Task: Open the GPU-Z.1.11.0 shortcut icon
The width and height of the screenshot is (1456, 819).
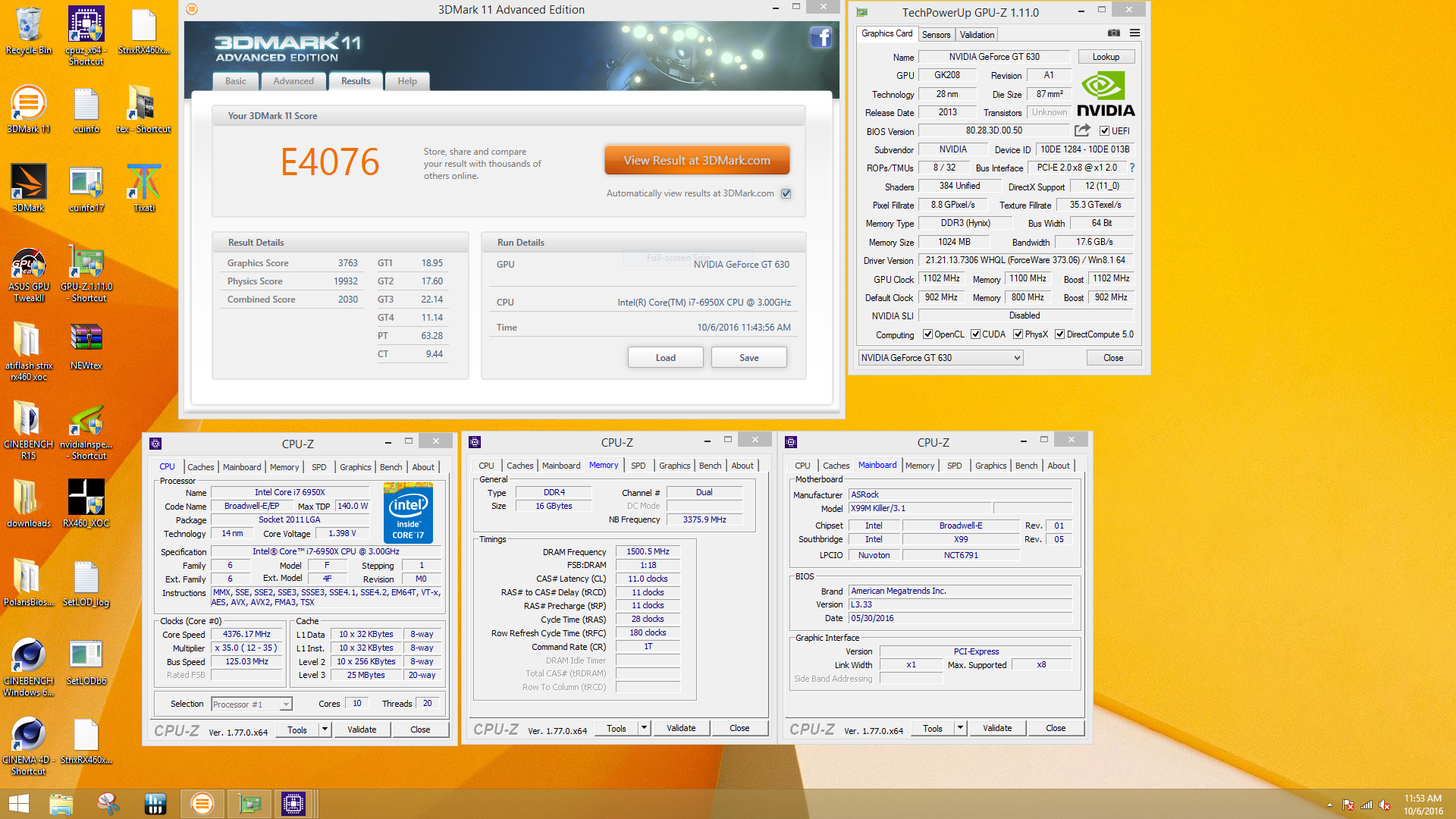Action: [x=86, y=275]
